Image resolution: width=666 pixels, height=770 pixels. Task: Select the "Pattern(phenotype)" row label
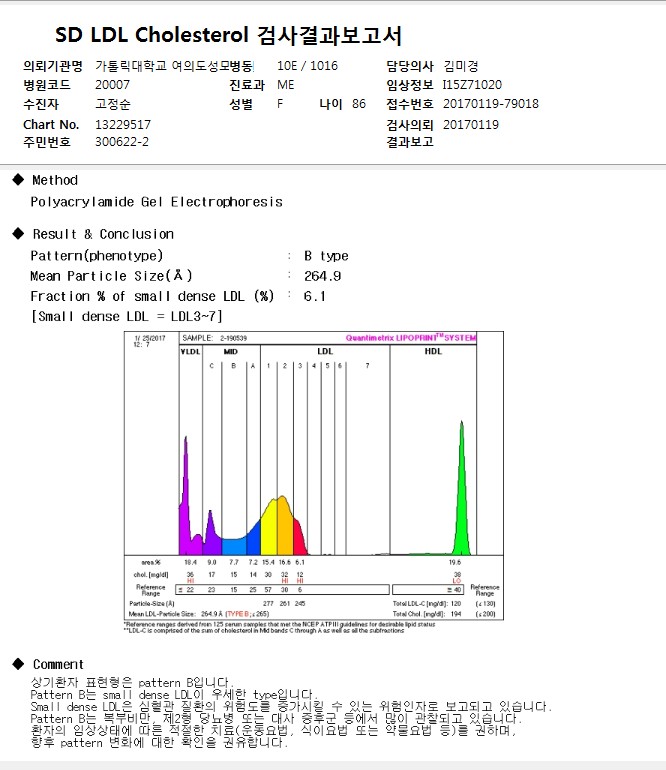pos(97,256)
